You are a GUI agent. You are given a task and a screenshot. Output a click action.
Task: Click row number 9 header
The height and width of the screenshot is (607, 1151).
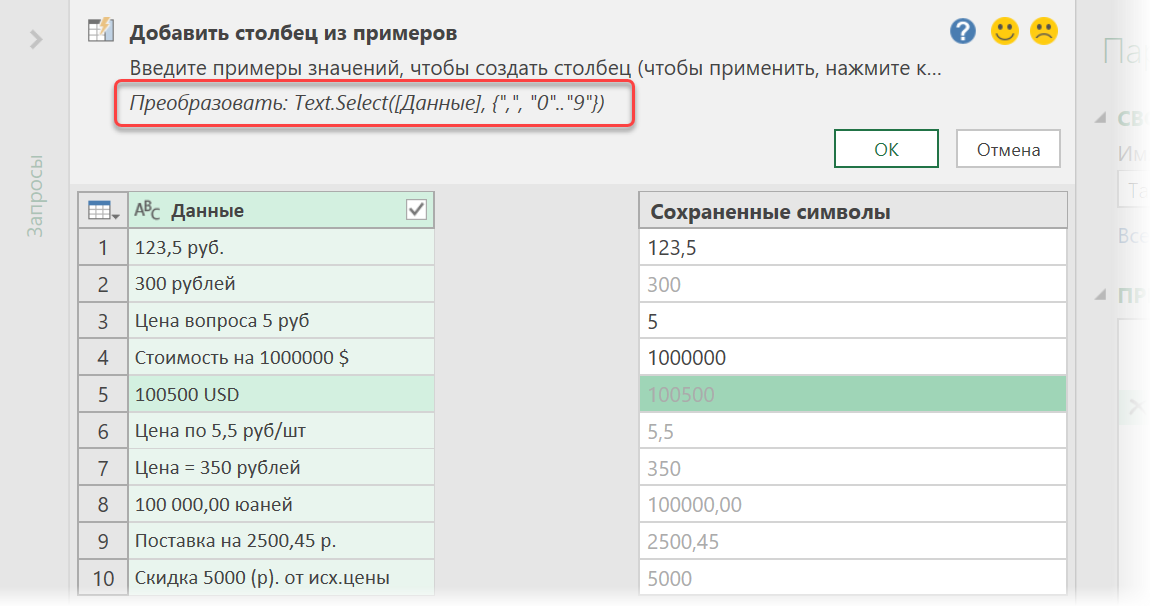pos(103,540)
